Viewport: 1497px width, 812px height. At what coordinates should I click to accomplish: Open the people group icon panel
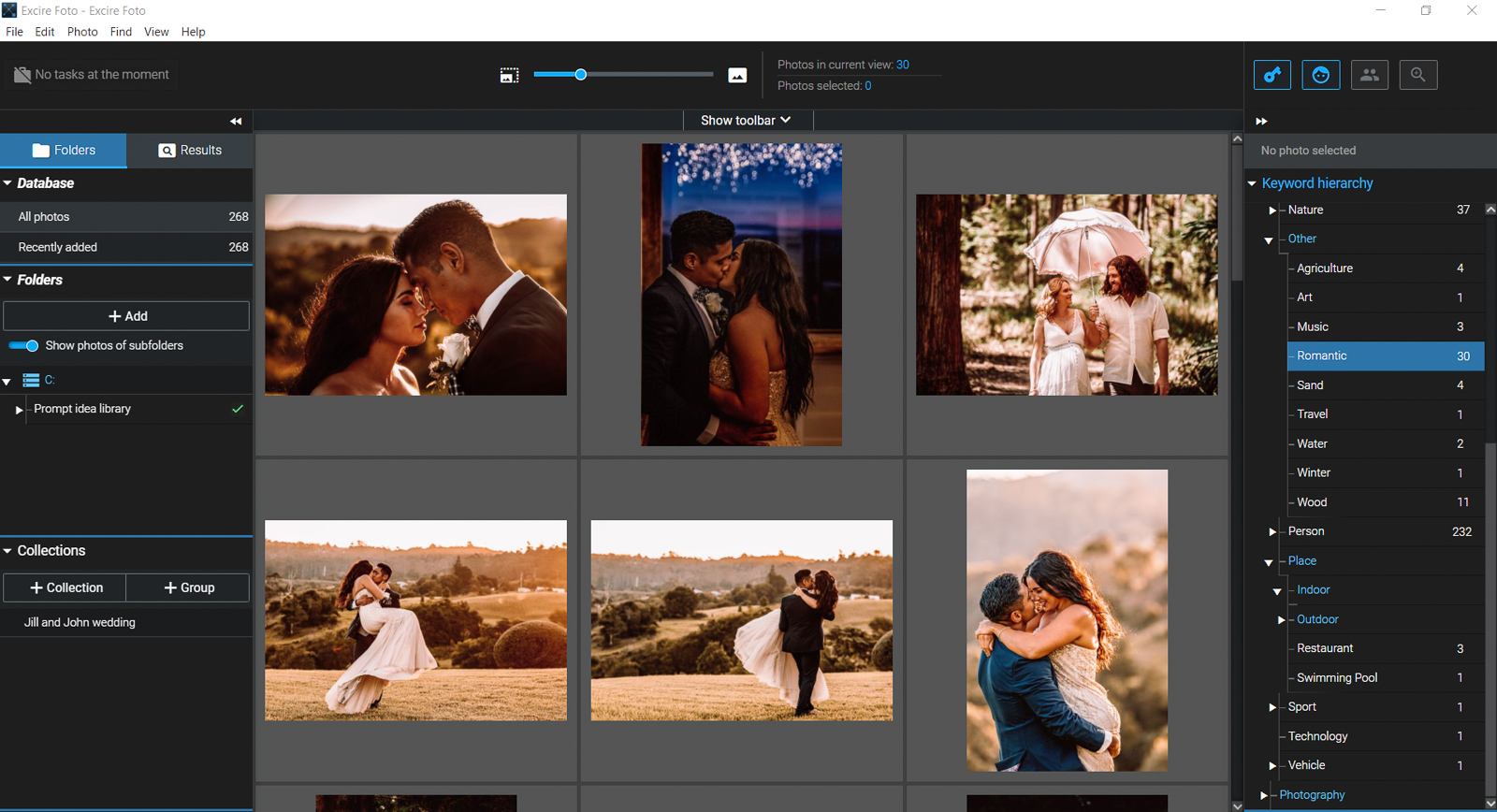(x=1369, y=75)
